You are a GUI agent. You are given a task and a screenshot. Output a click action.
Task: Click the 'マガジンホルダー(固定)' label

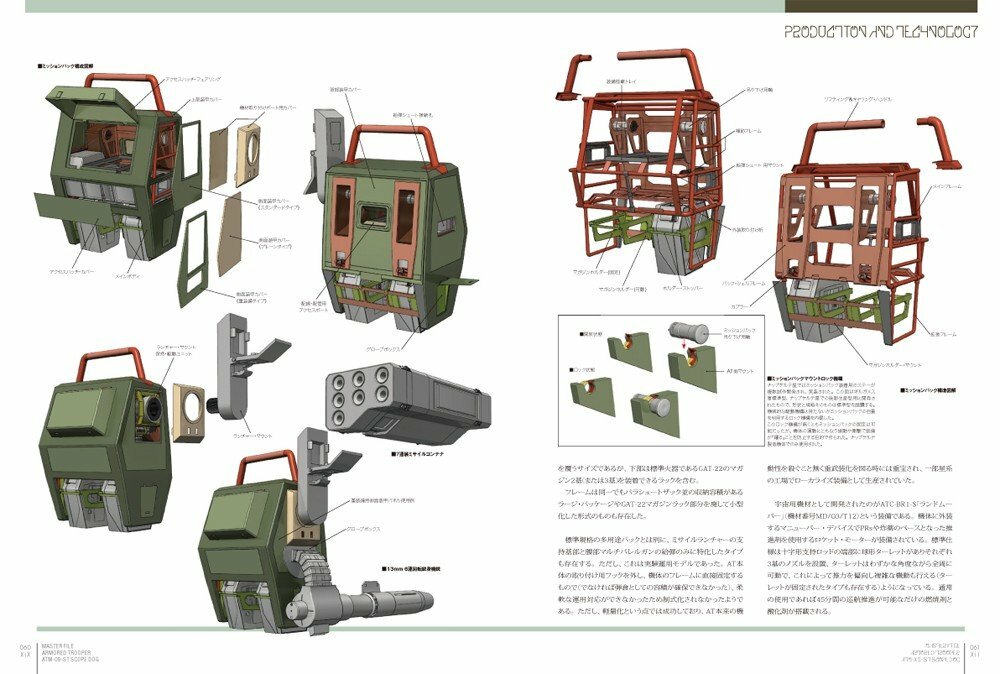pyautogui.click(x=596, y=272)
